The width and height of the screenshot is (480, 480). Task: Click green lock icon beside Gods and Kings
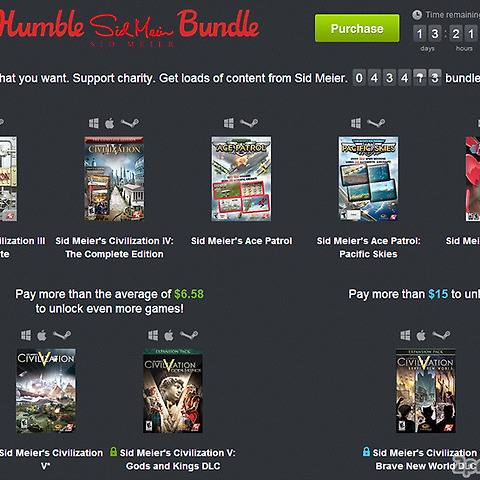click(113, 452)
